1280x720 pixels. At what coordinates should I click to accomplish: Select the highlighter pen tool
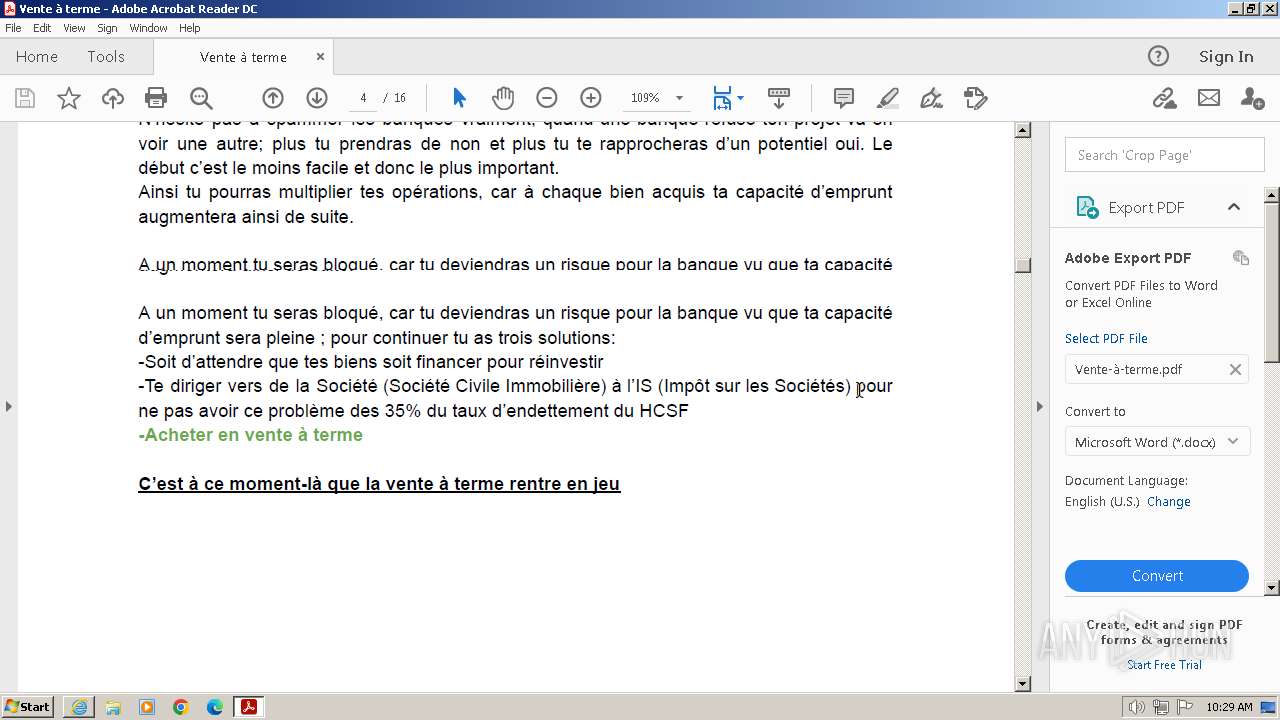888,98
